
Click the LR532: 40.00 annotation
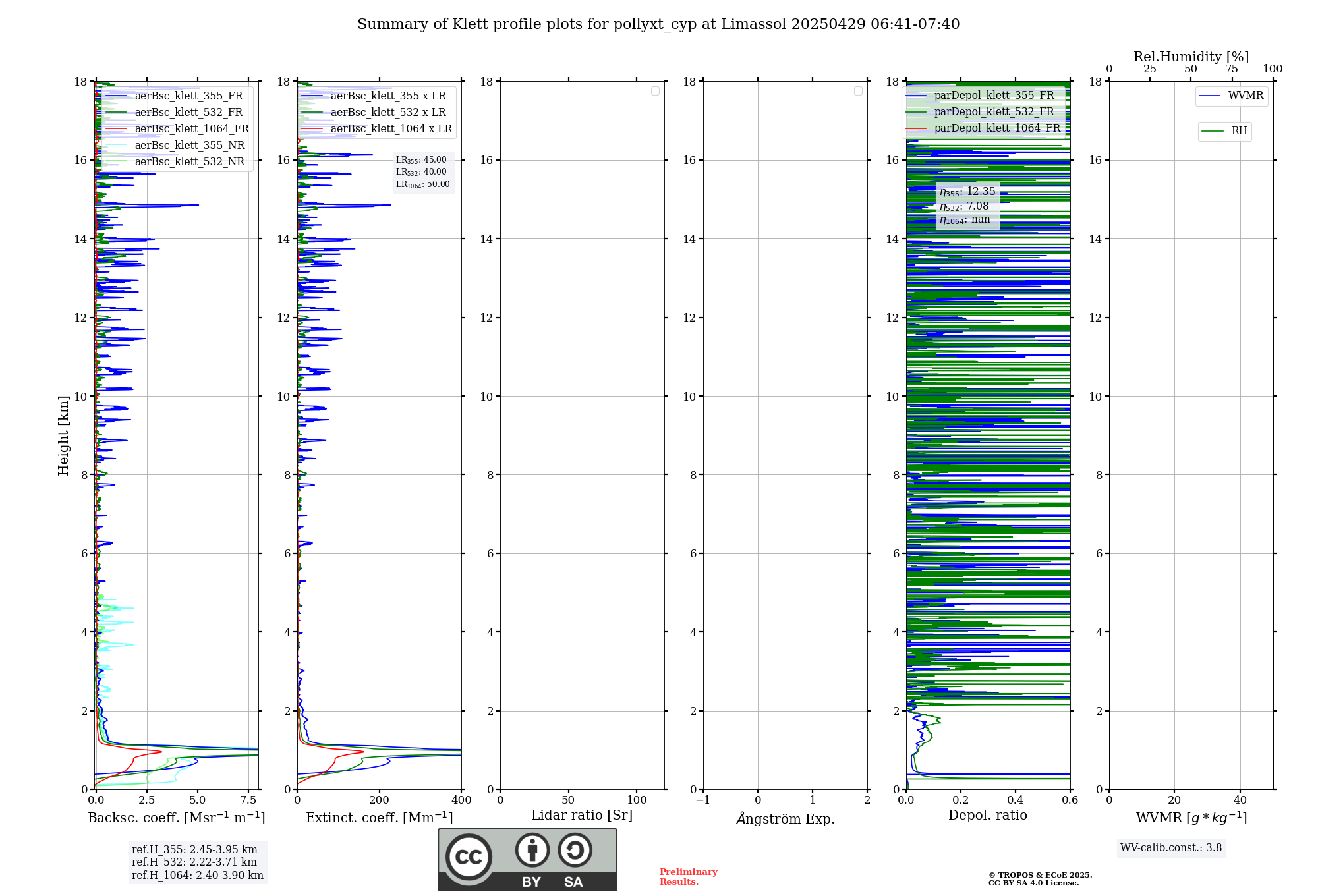(x=421, y=172)
